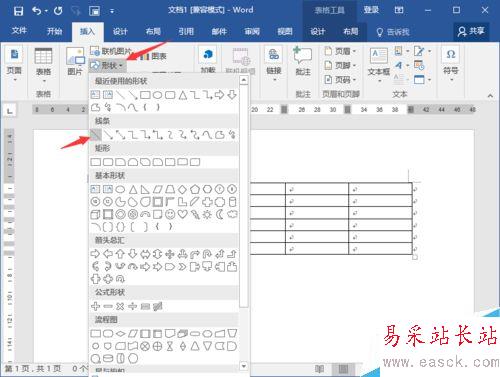The height and width of the screenshot is (377, 500).
Task: Switch to the 视图 view tab
Action: 285,31
